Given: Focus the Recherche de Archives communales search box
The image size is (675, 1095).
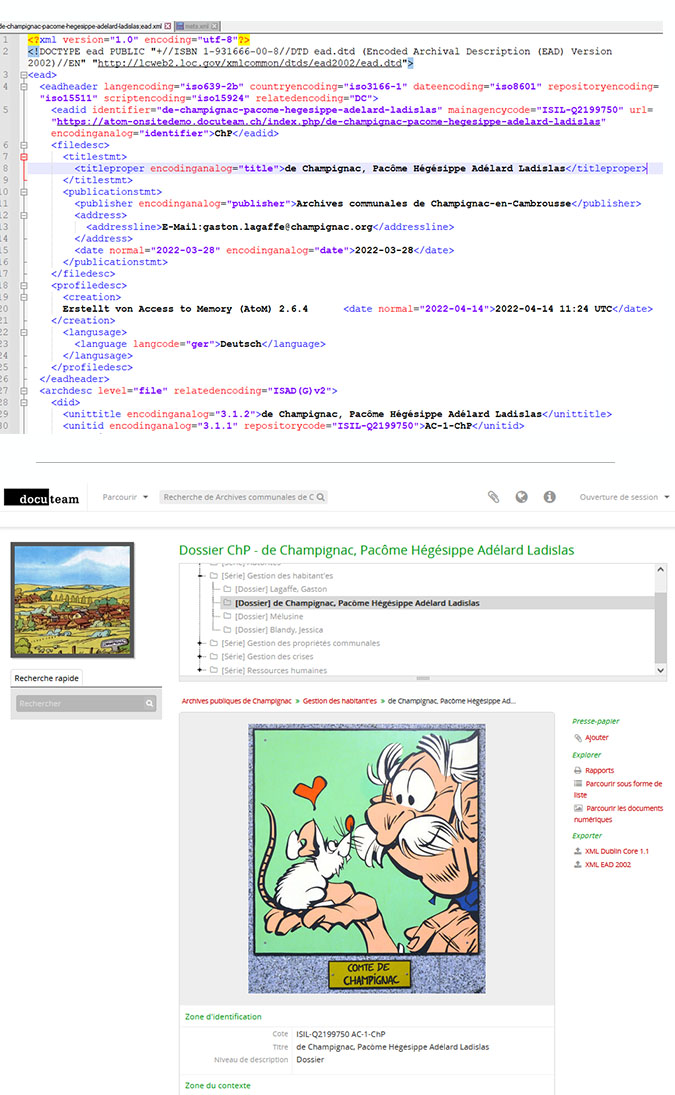Looking at the screenshot, I should point(237,497).
